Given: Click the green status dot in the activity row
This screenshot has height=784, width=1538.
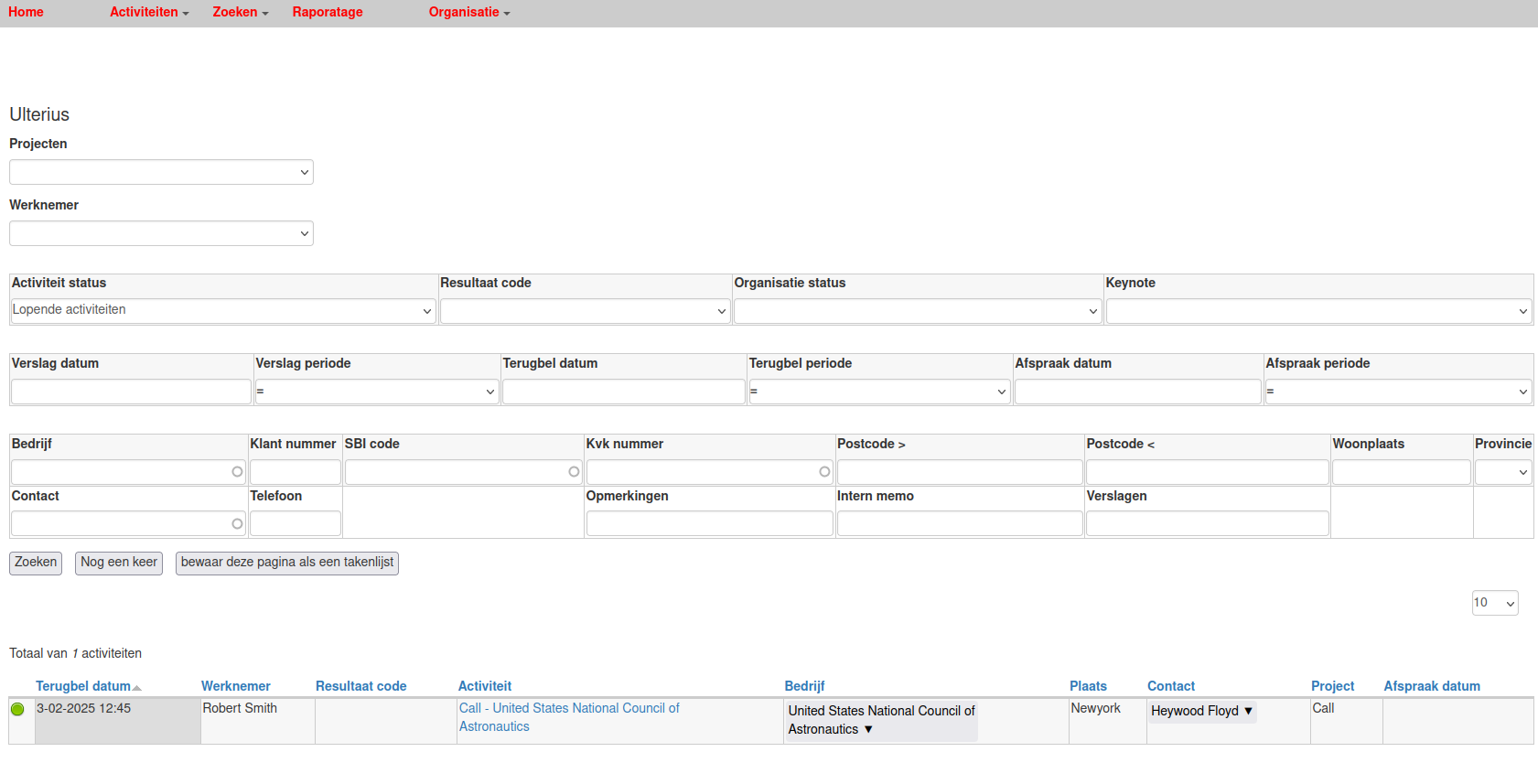Looking at the screenshot, I should click(17, 709).
